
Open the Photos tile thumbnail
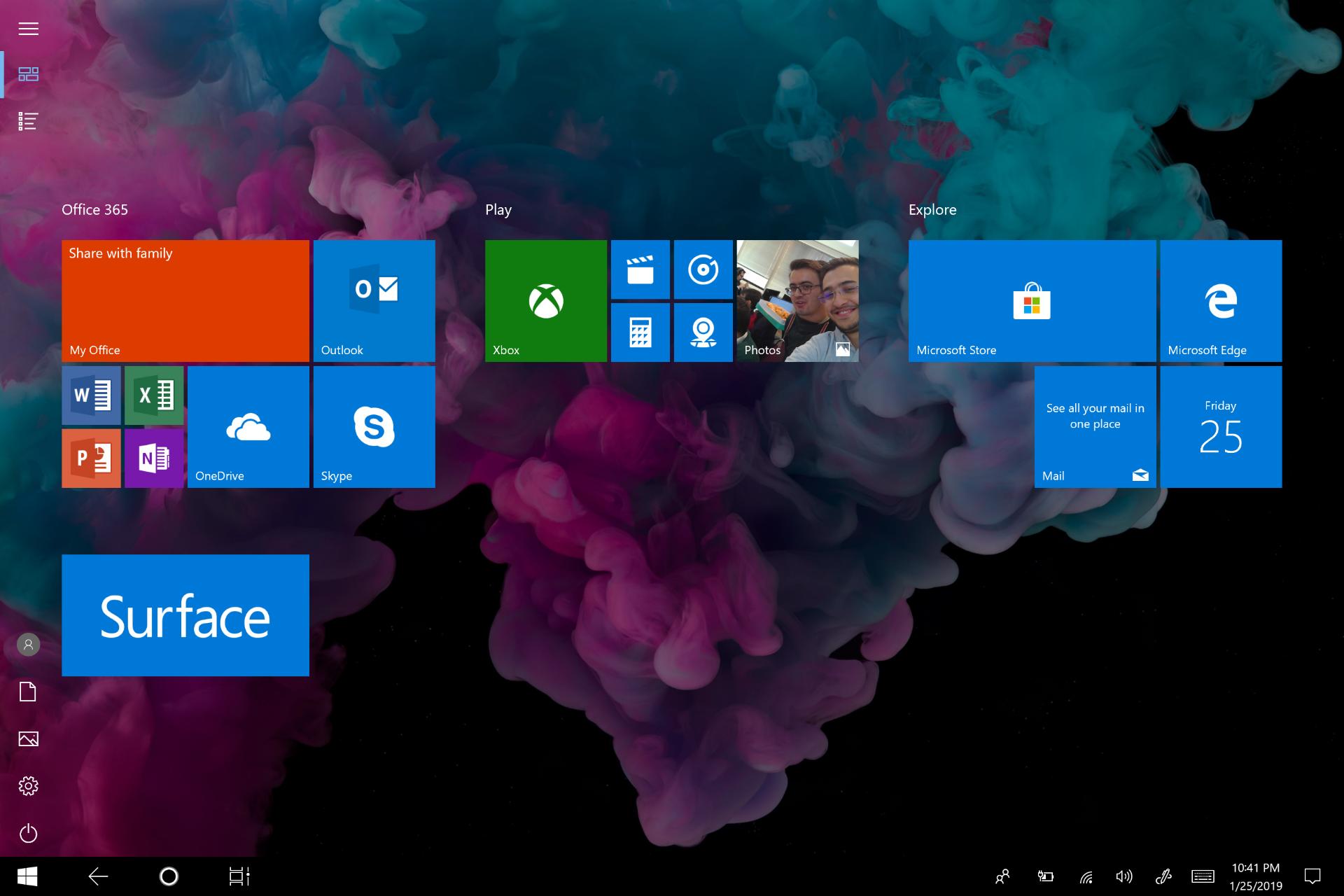click(798, 301)
